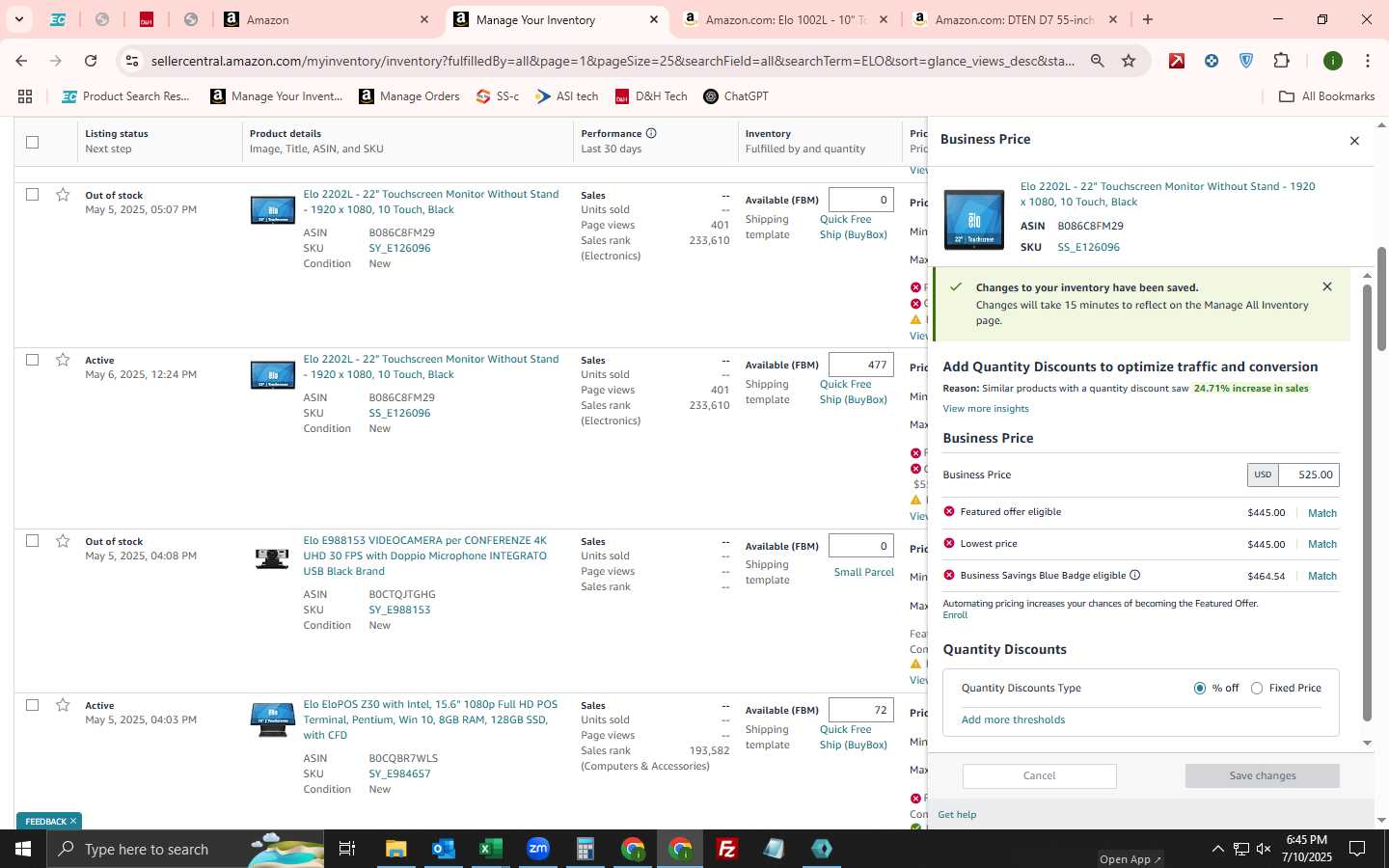
Task: Edit the quantity field showing 477
Action: point(860,365)
